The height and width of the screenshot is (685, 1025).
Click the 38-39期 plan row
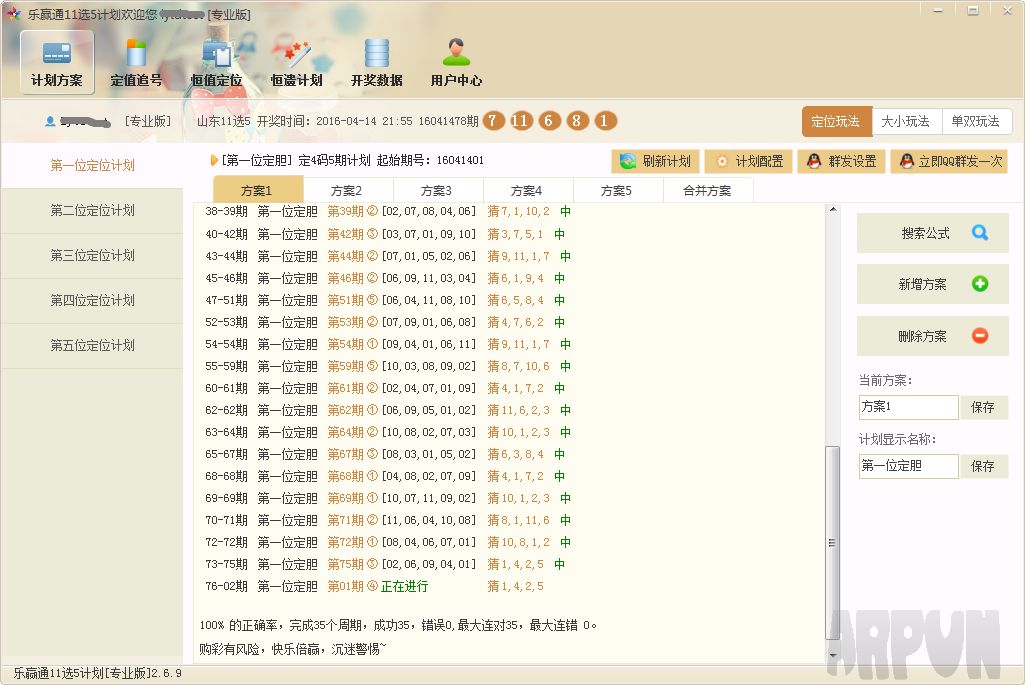tap(388, 211)
